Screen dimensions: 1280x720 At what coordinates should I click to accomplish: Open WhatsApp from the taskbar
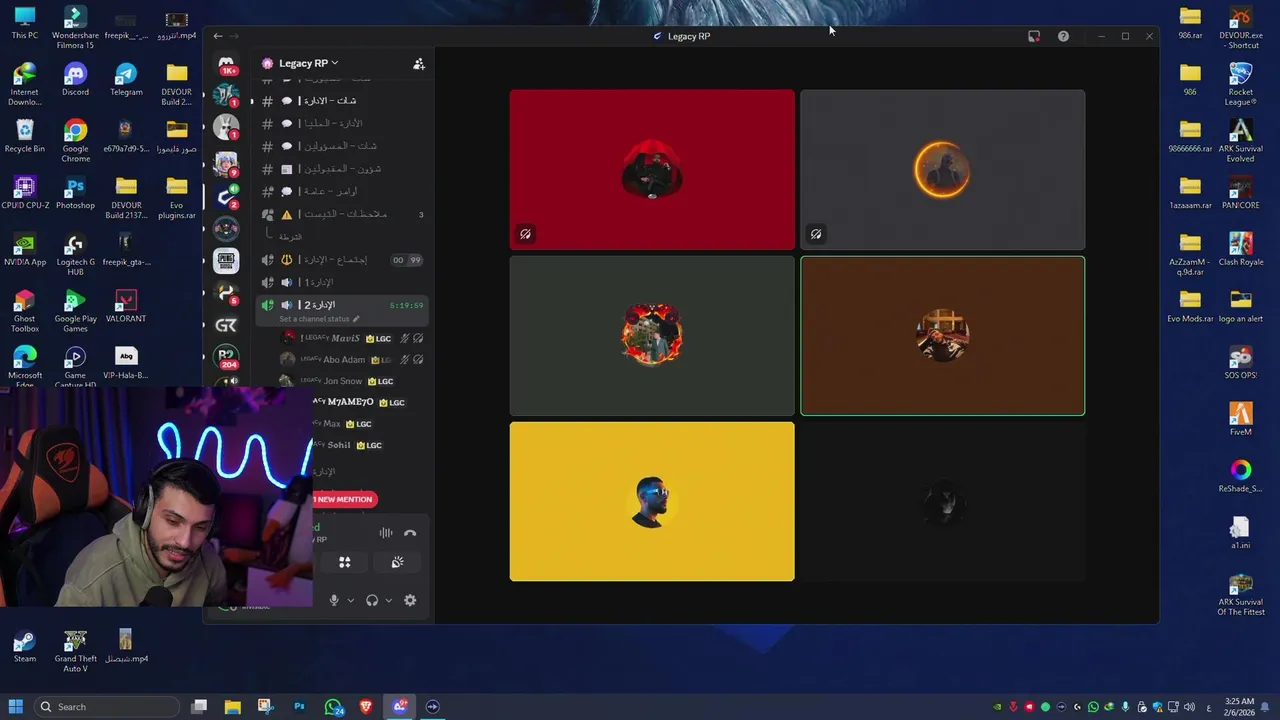(x=333, y=707)
